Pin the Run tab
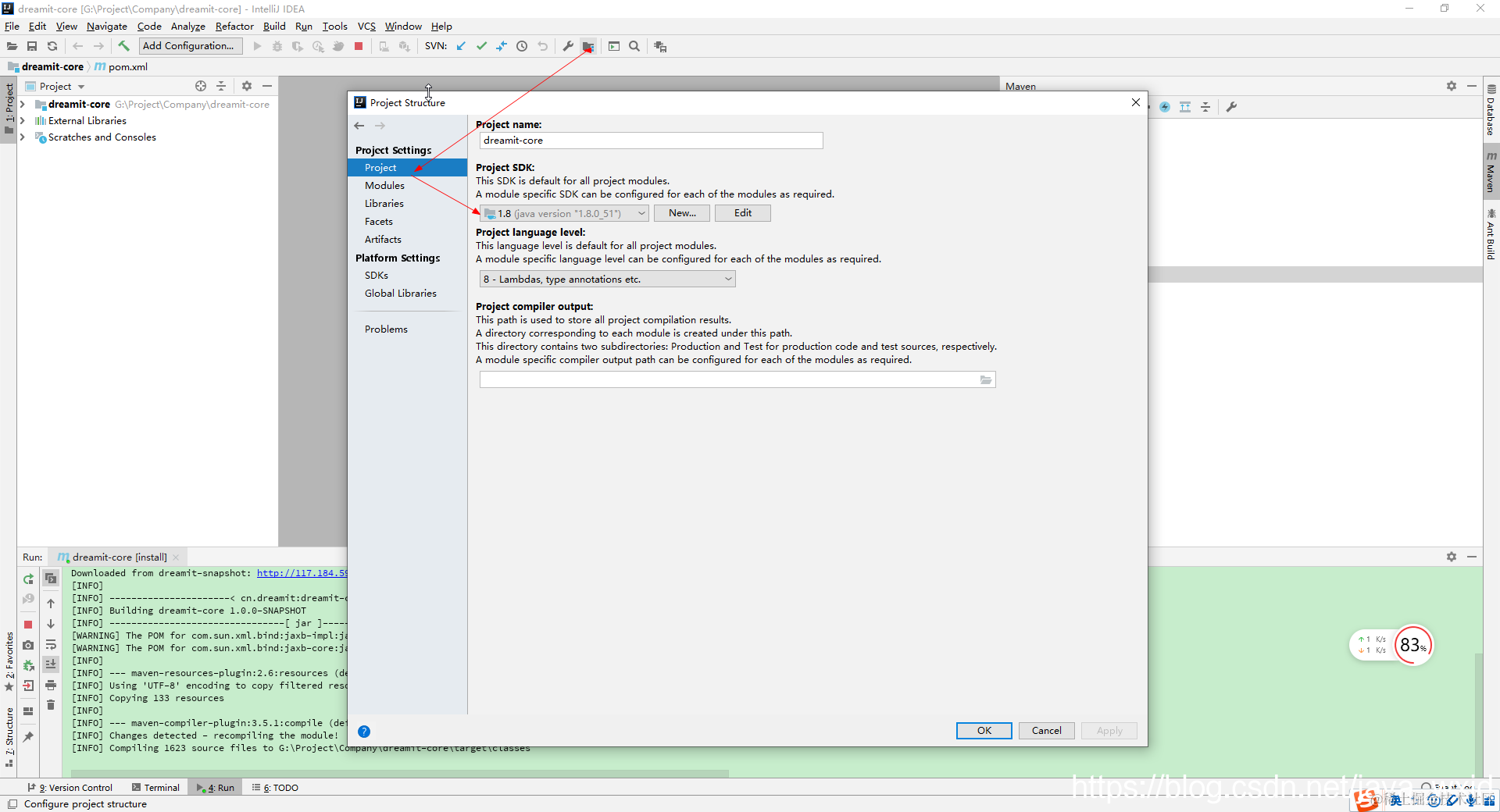1500x812 pixels. [x=28, y=736]
